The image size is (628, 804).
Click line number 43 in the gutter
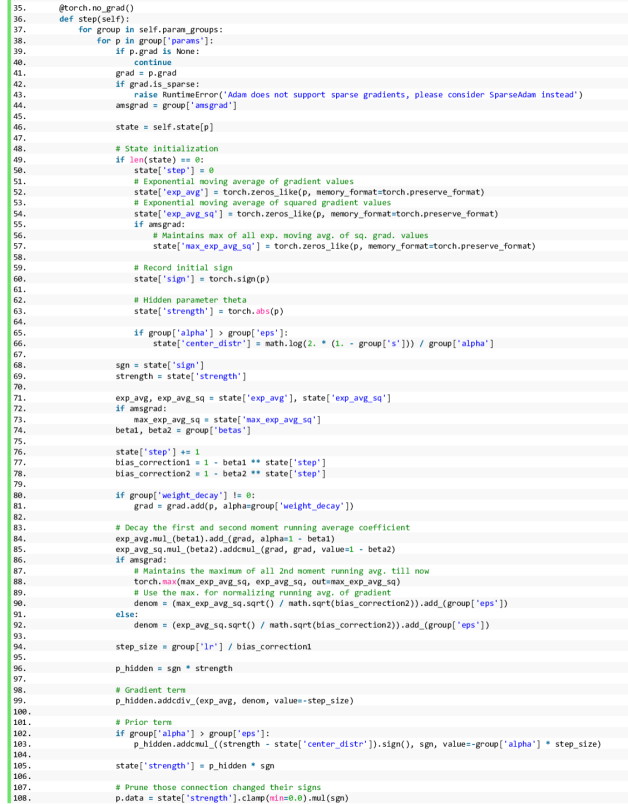[x=17, y=94]
